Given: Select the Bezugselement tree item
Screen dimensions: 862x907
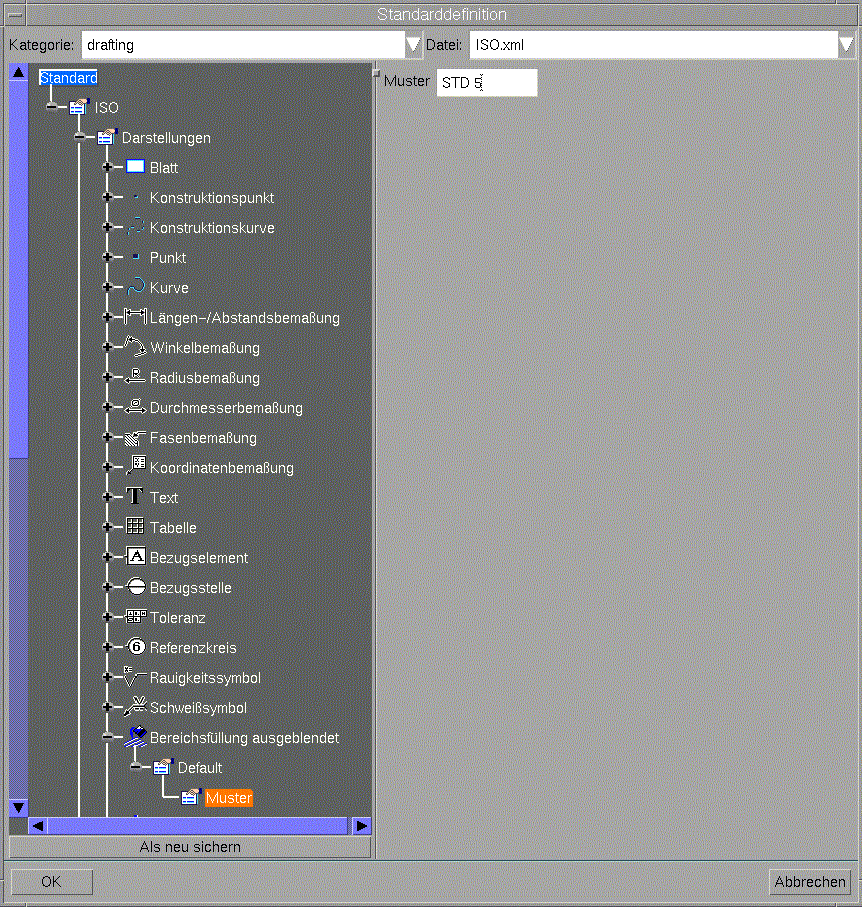Looking at the screenshot, I should click(x=198, y=558).
